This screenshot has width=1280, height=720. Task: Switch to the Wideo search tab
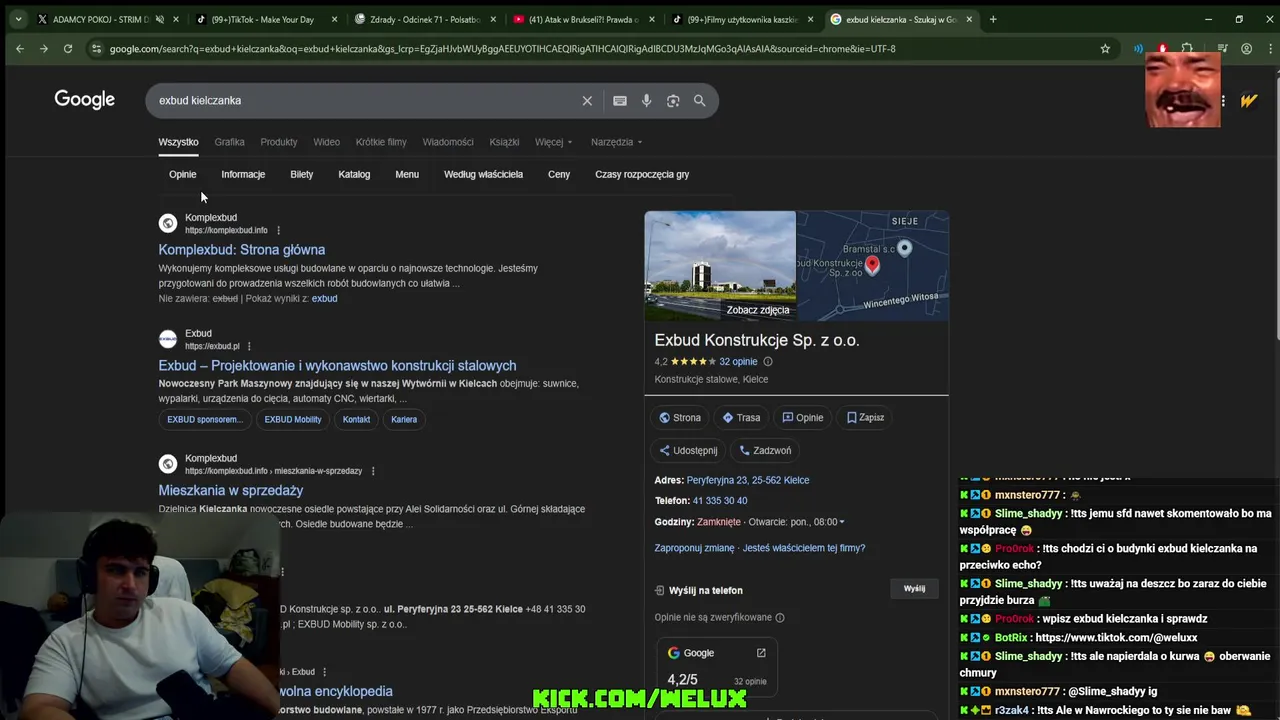click(327, 142)
